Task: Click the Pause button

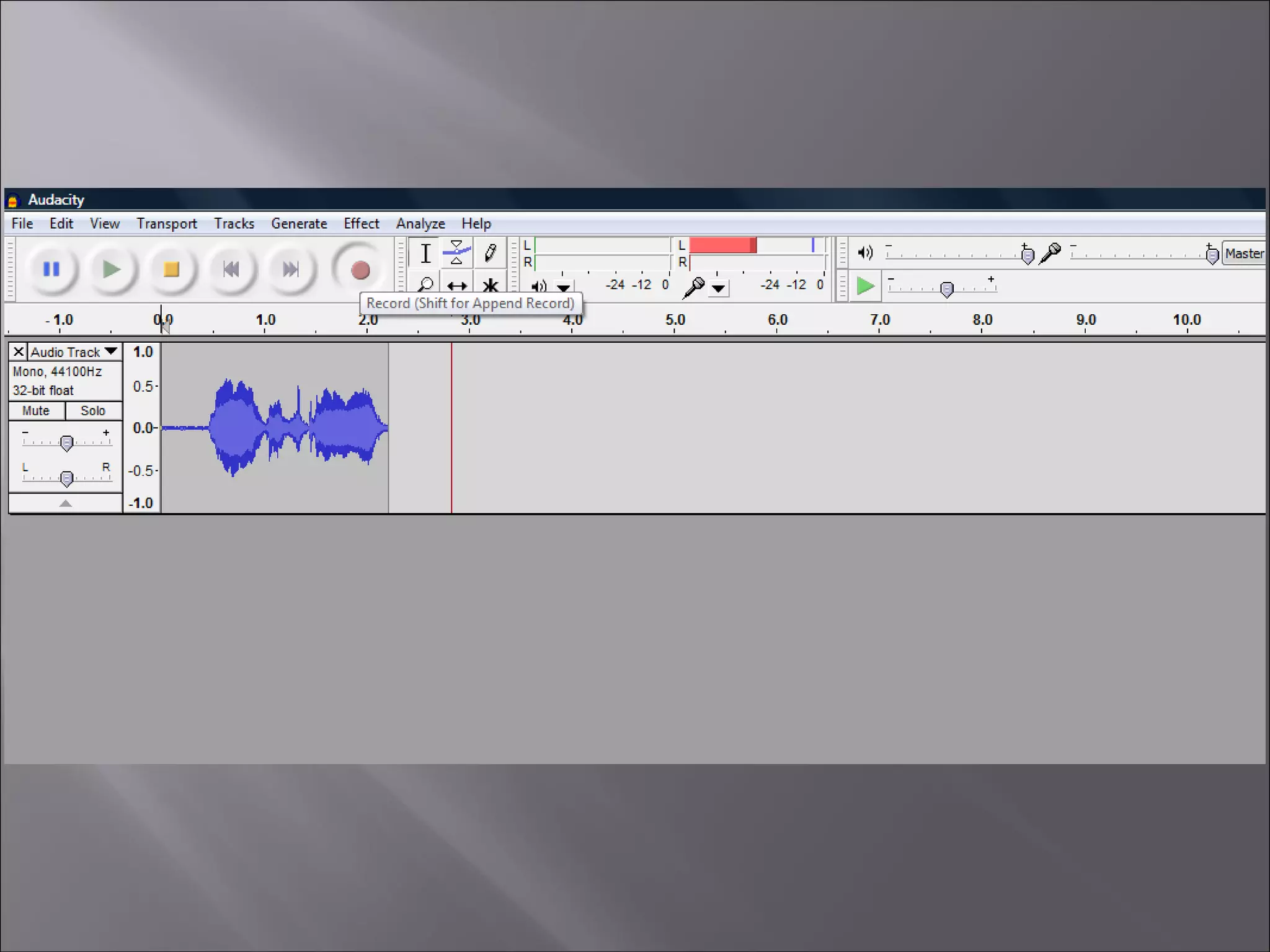Action: click(x=51, y=270)
